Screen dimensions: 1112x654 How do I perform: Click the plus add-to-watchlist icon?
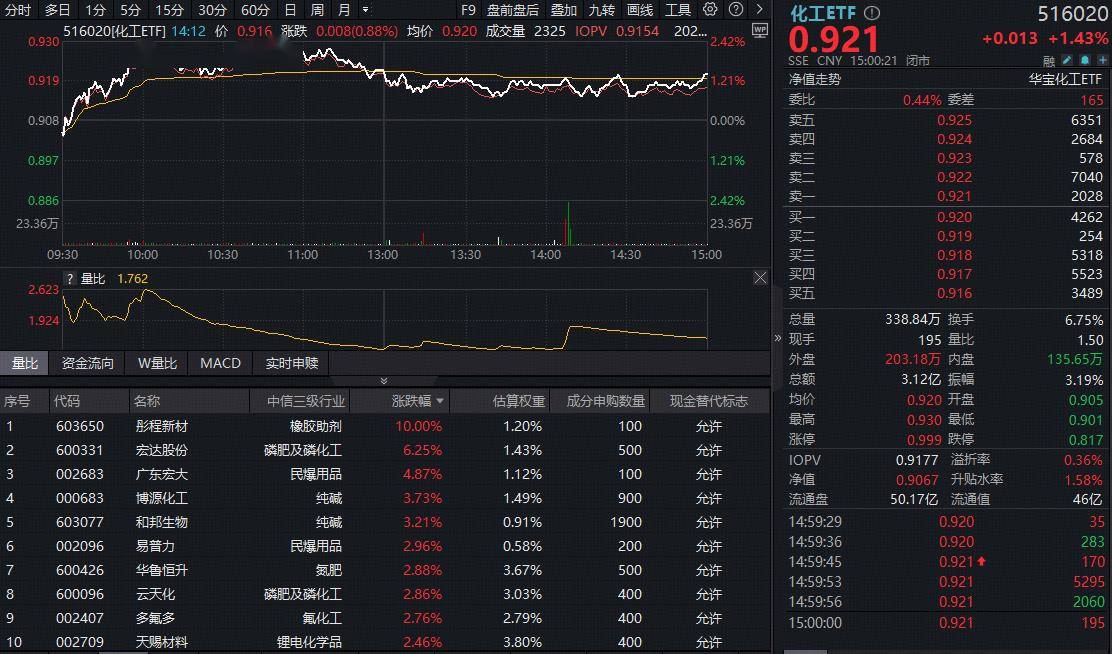pyautogui.click(x=1102, y=61)
